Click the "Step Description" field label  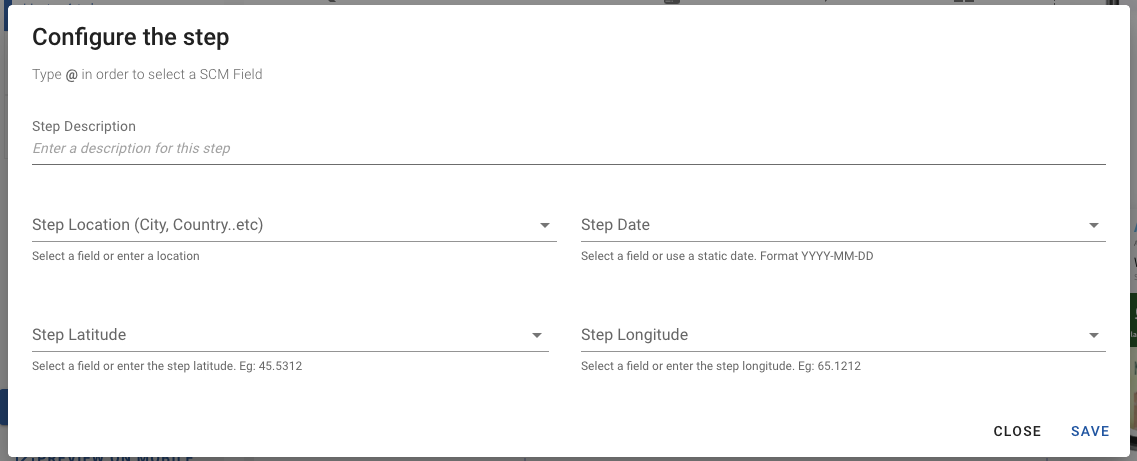84,126
